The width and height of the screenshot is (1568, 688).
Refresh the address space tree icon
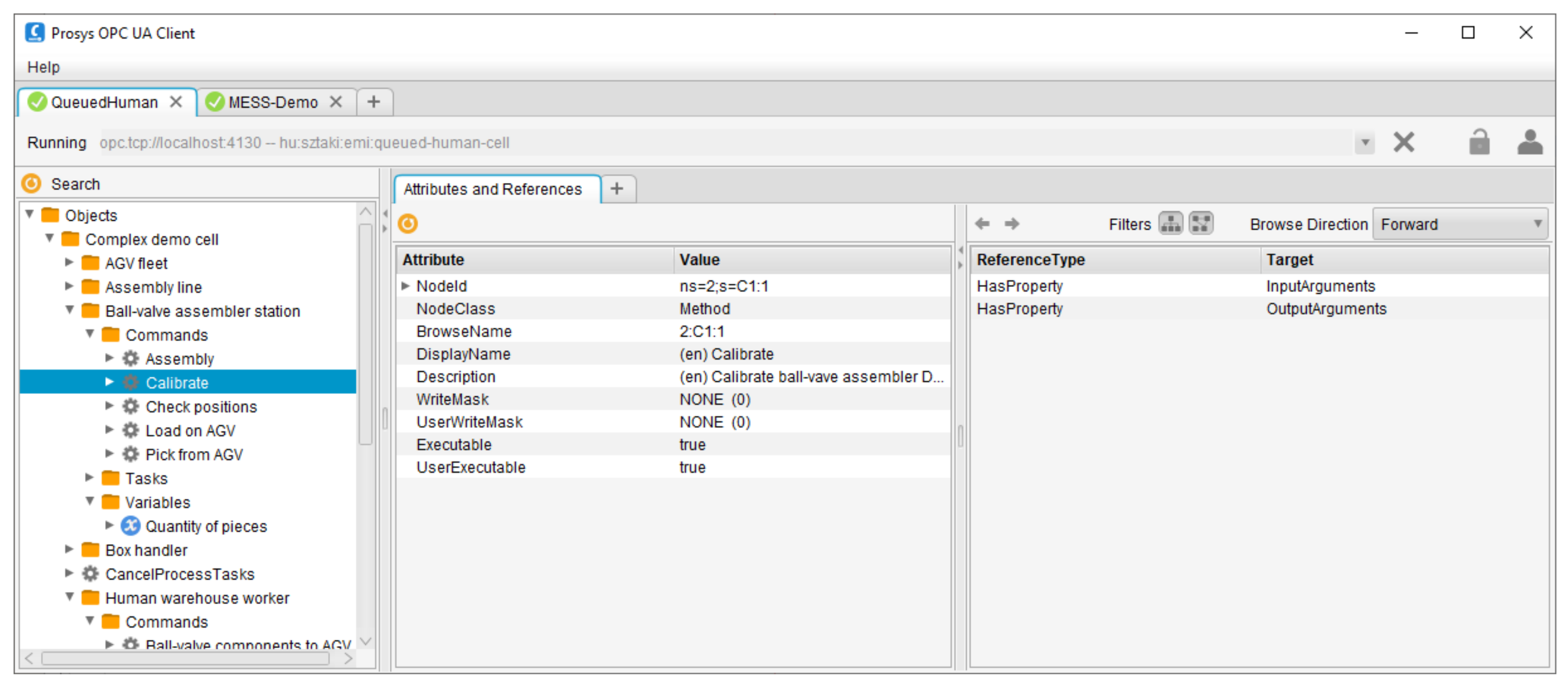(31, 184)
